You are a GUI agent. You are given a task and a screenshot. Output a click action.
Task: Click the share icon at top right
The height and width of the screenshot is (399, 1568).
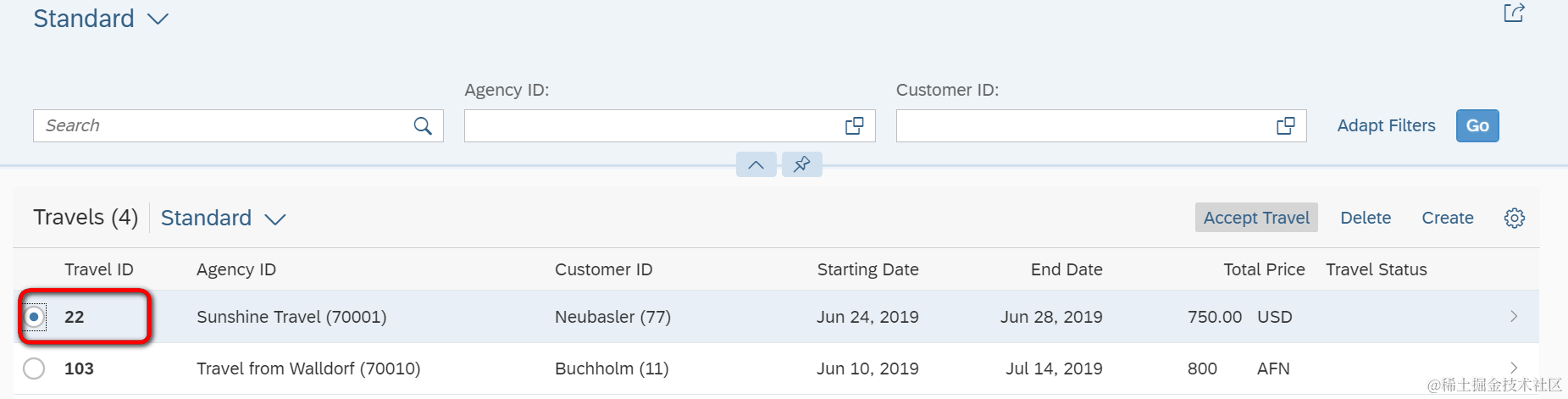[1514, 13]
